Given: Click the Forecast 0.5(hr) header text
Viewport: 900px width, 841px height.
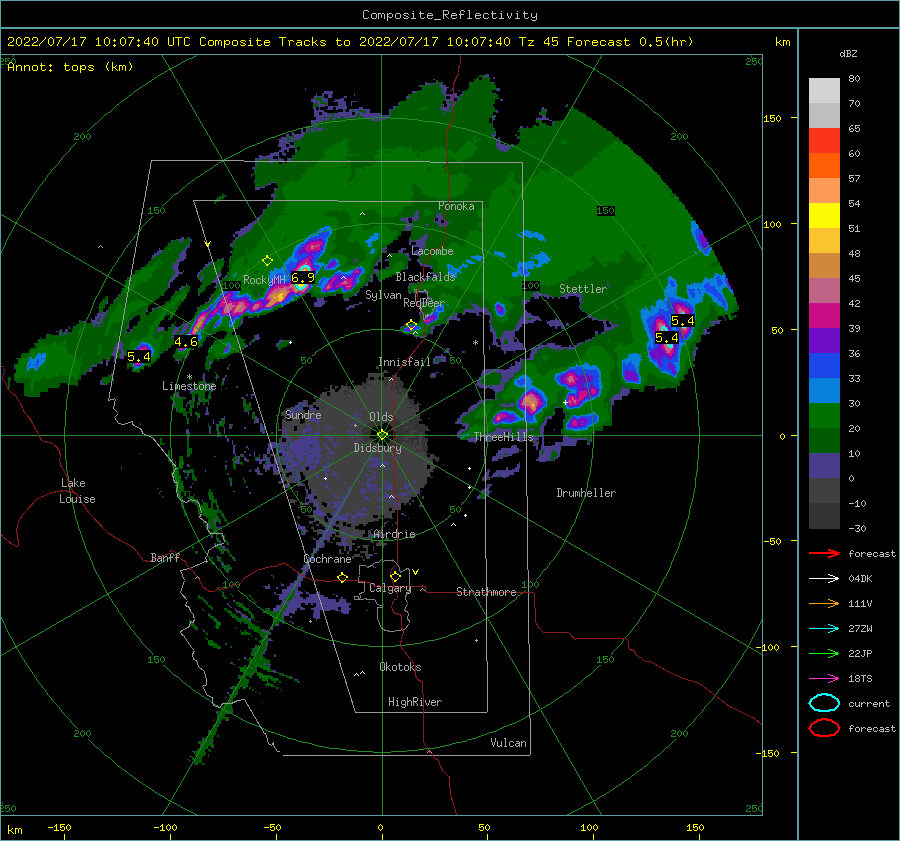Looking at the screenshot, I should (x=630, y=42).
